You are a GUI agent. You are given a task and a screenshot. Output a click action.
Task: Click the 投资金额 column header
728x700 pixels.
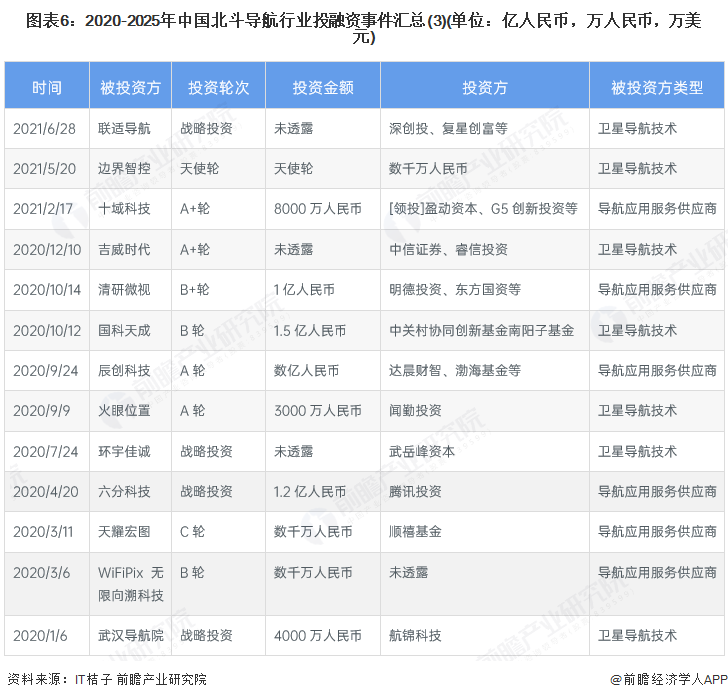[322, 88]
